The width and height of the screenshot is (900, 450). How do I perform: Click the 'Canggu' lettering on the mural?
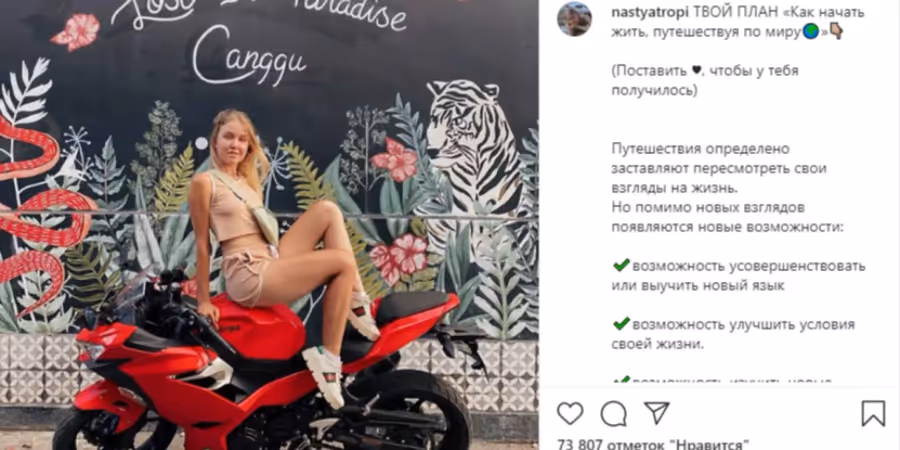[x=249, y=57]
